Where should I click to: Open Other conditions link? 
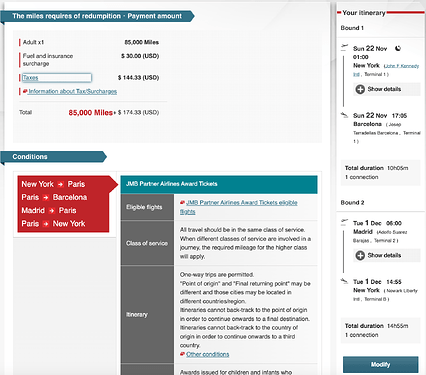208,354
